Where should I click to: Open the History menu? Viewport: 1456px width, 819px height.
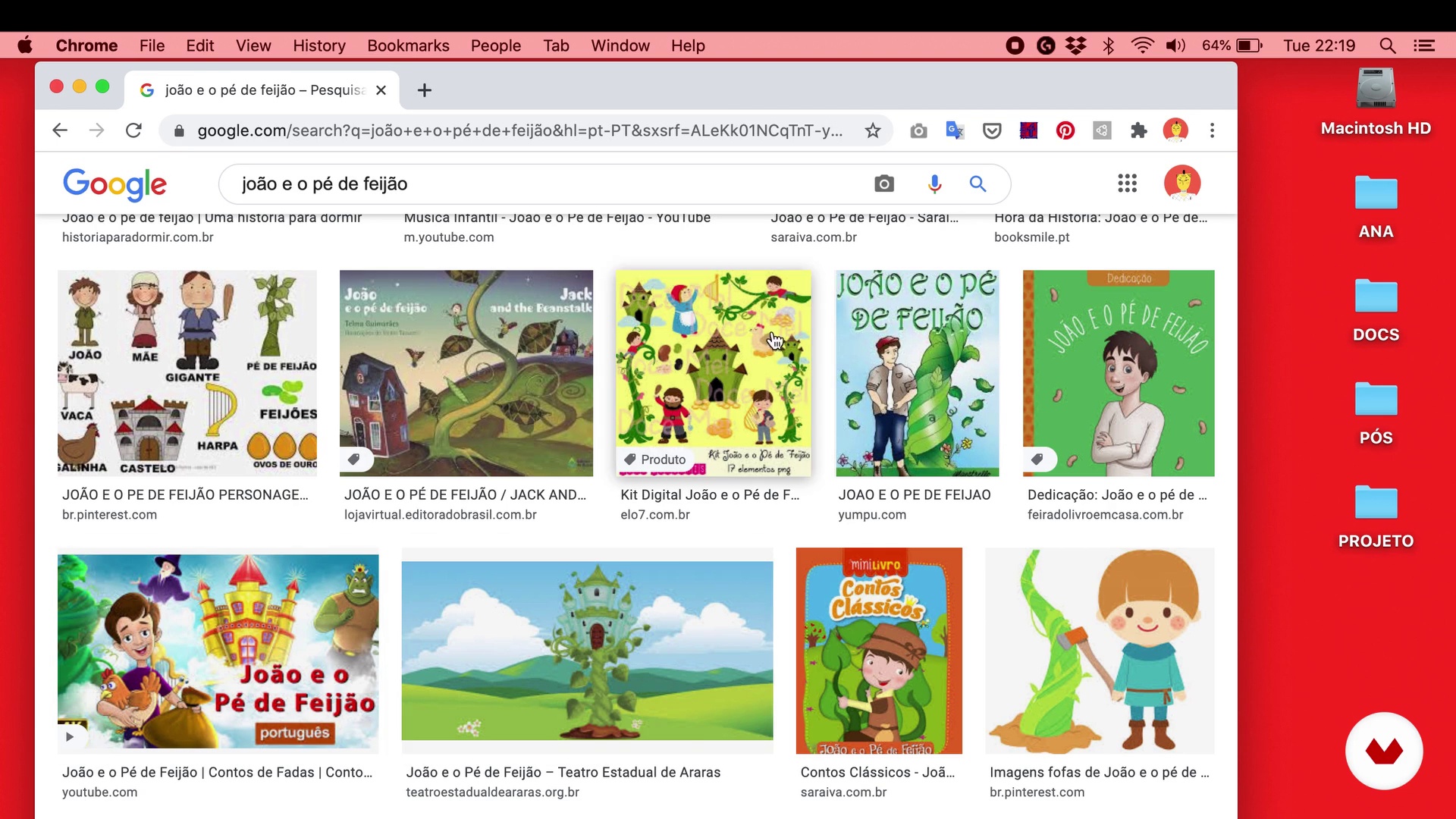319,45
